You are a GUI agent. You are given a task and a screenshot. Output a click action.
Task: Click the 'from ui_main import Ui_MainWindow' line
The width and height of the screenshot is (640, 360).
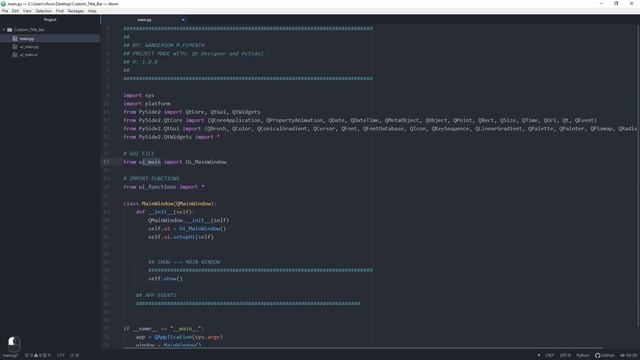click(x=175, y=162)
